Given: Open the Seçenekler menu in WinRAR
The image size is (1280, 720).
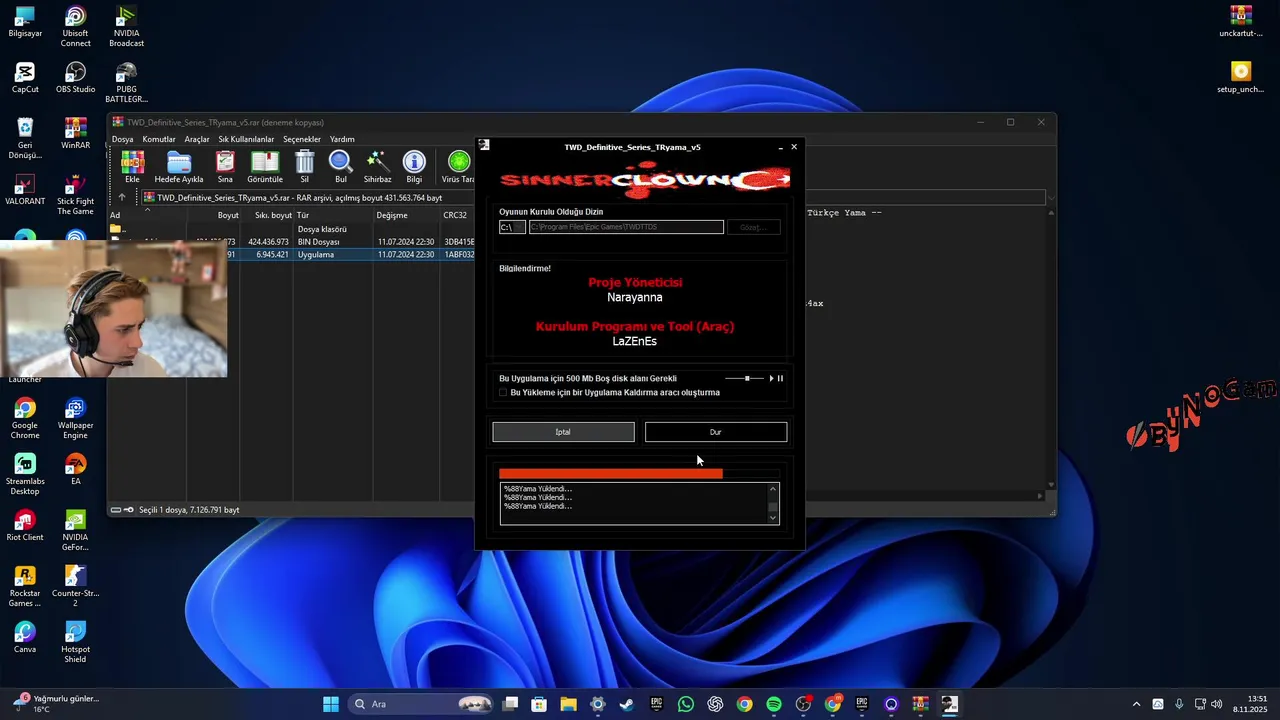Looking at the screenshot, I should tap(302, 139).
